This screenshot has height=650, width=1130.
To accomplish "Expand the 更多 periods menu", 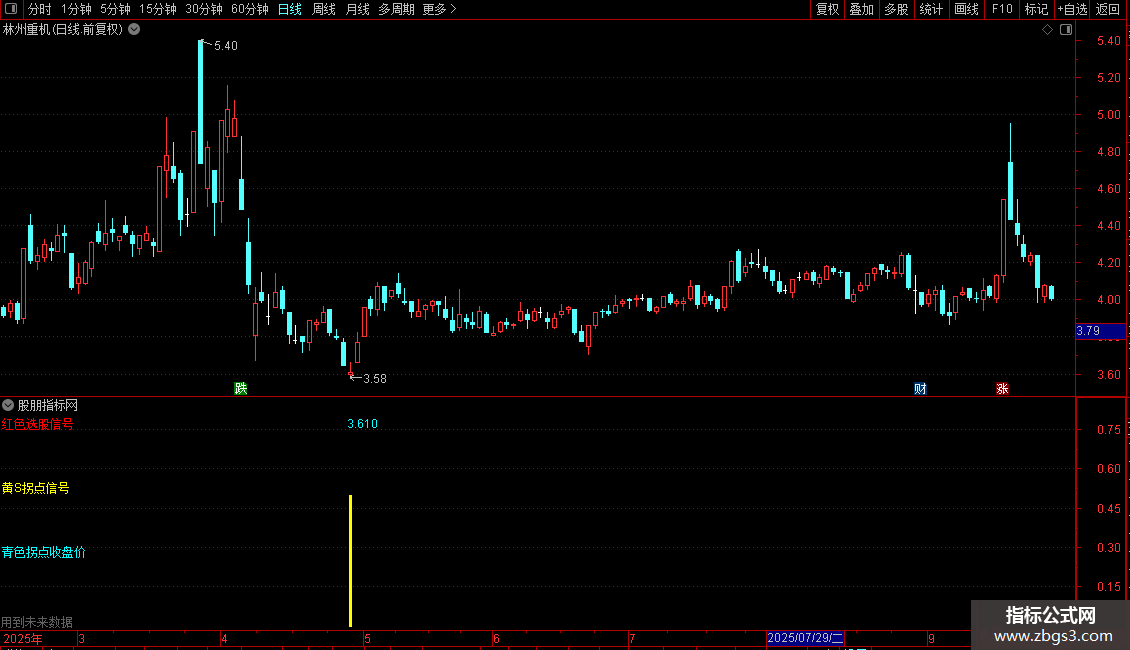I will point(440,9).
